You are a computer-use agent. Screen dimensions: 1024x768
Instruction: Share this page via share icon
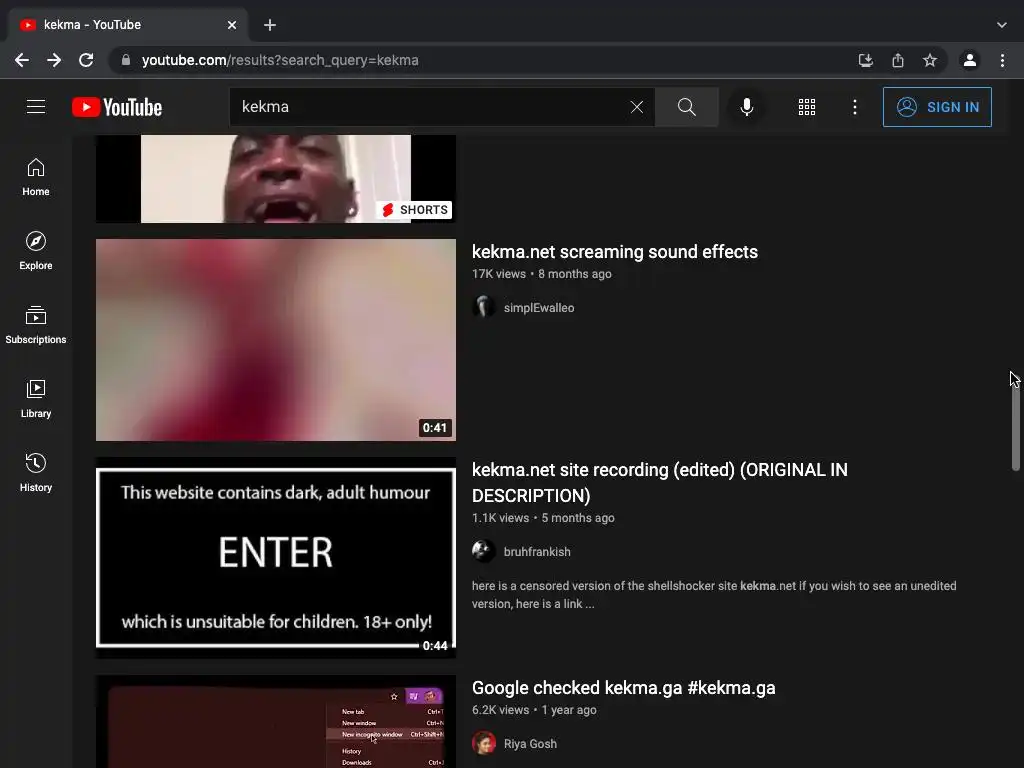[898, 60]
